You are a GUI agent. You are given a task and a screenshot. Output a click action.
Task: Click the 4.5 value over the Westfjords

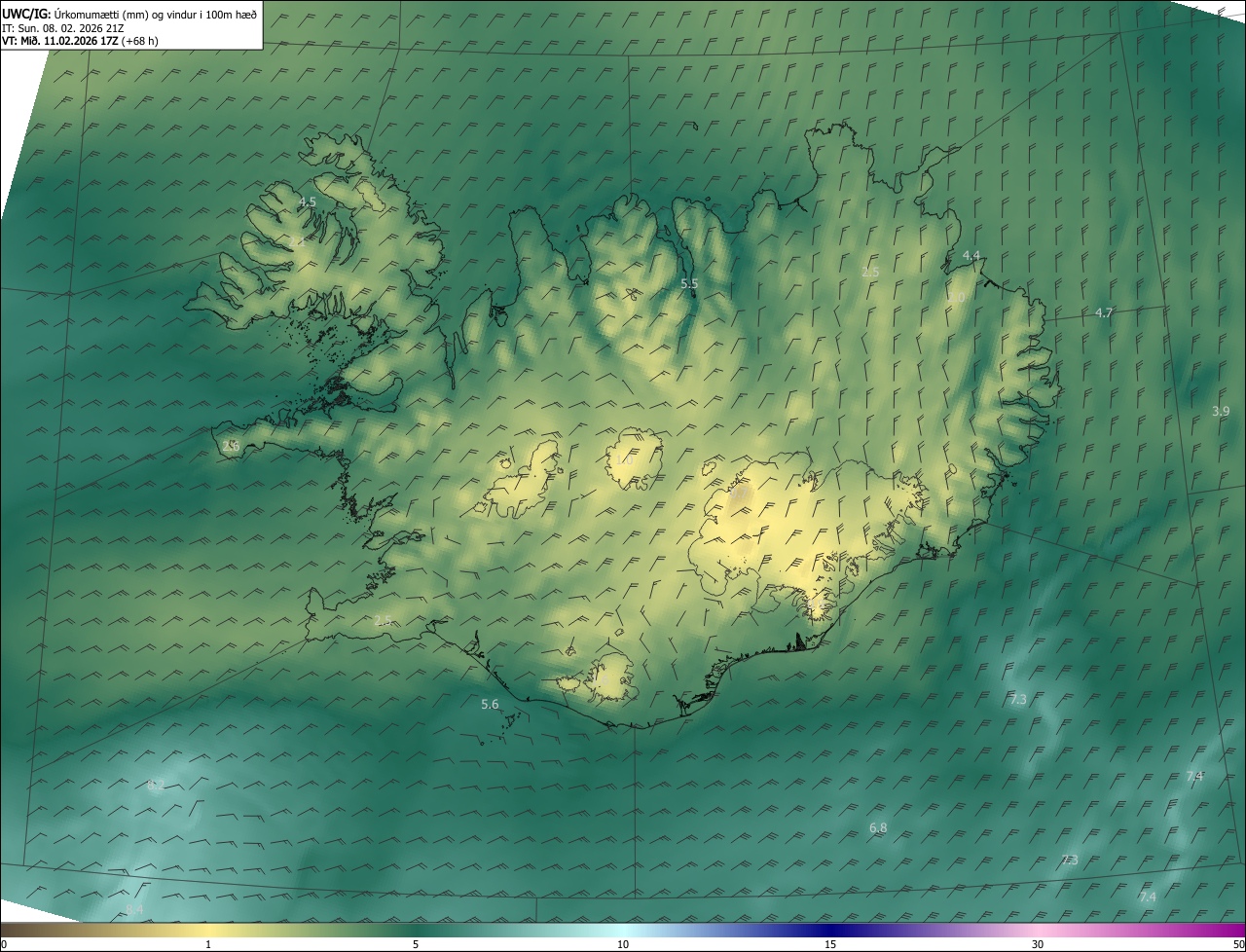[308, 201]
